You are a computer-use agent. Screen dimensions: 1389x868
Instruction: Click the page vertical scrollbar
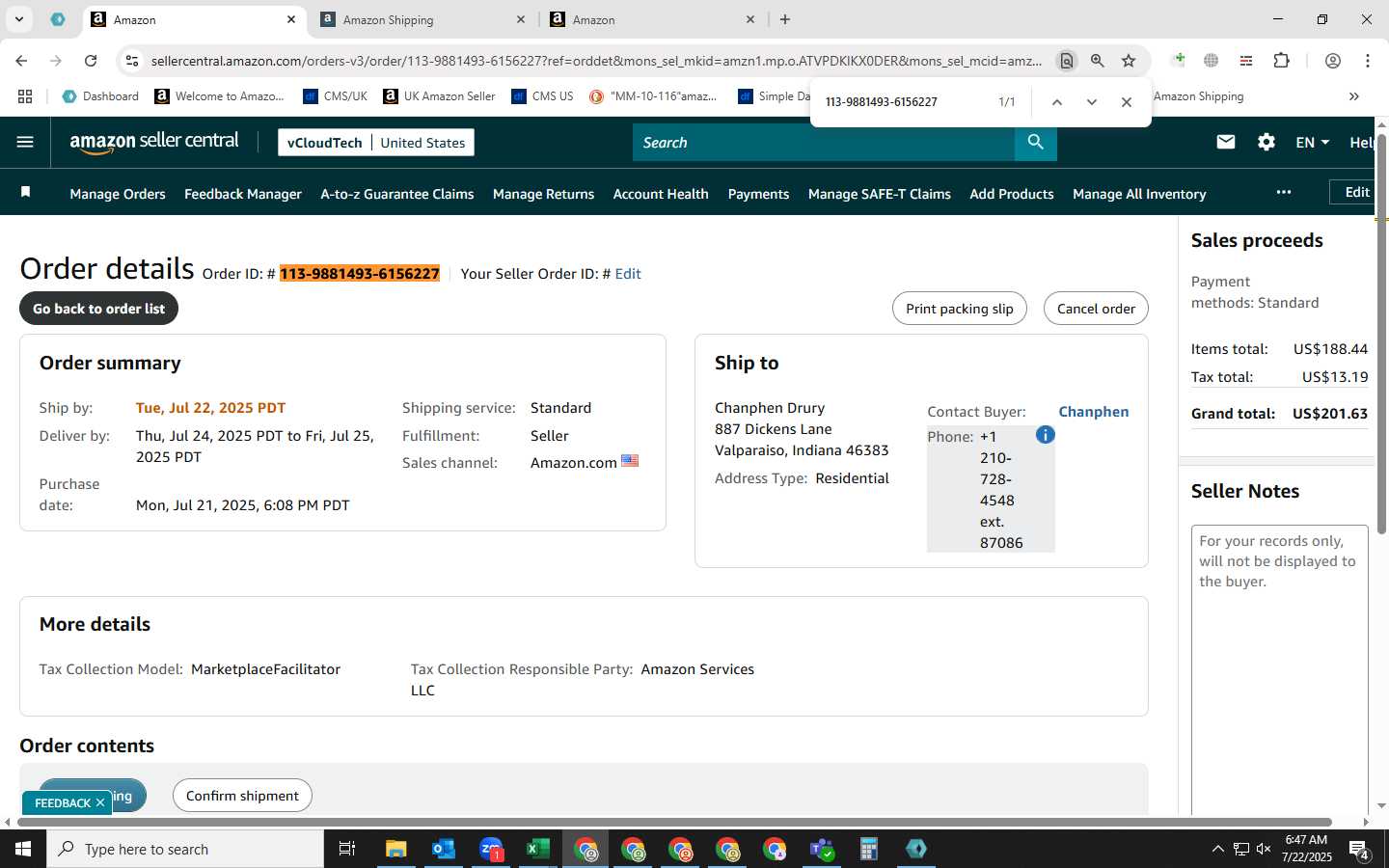(1381, 333)
